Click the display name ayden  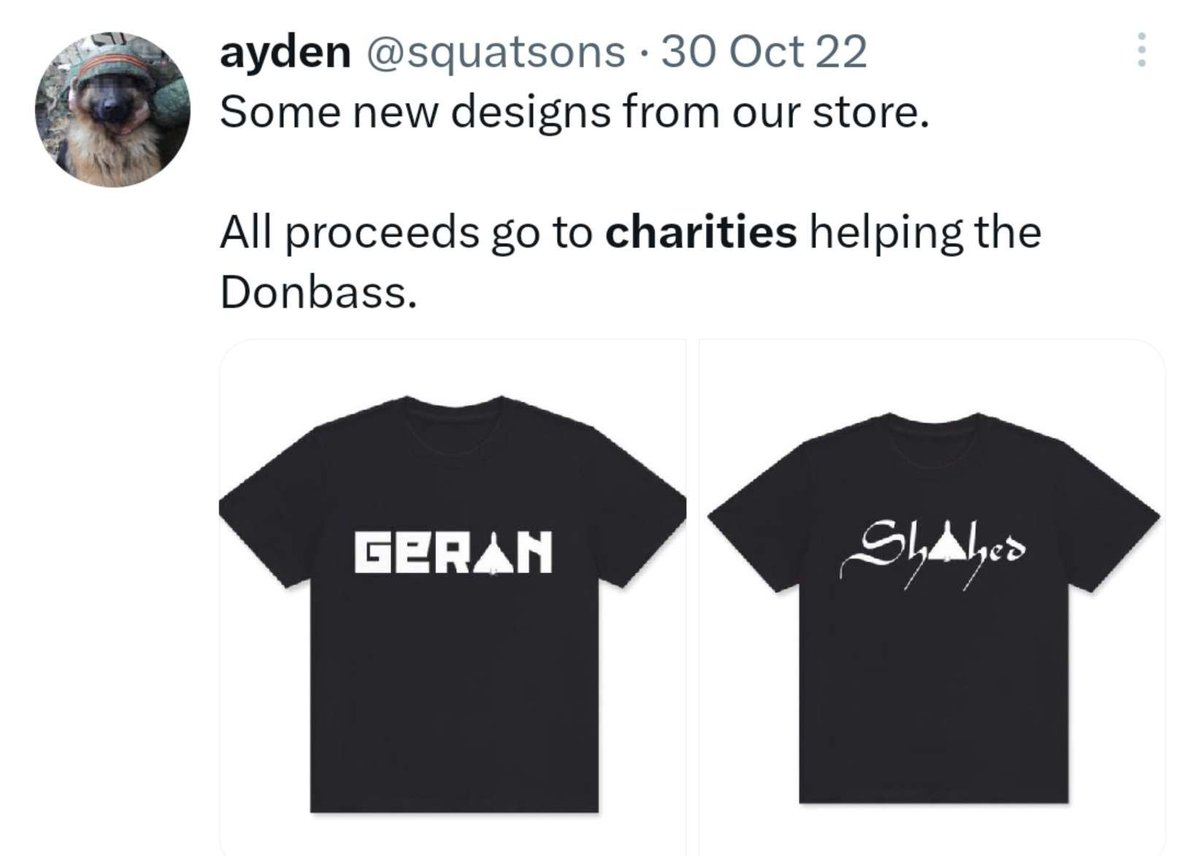click(x=285, y=53)
